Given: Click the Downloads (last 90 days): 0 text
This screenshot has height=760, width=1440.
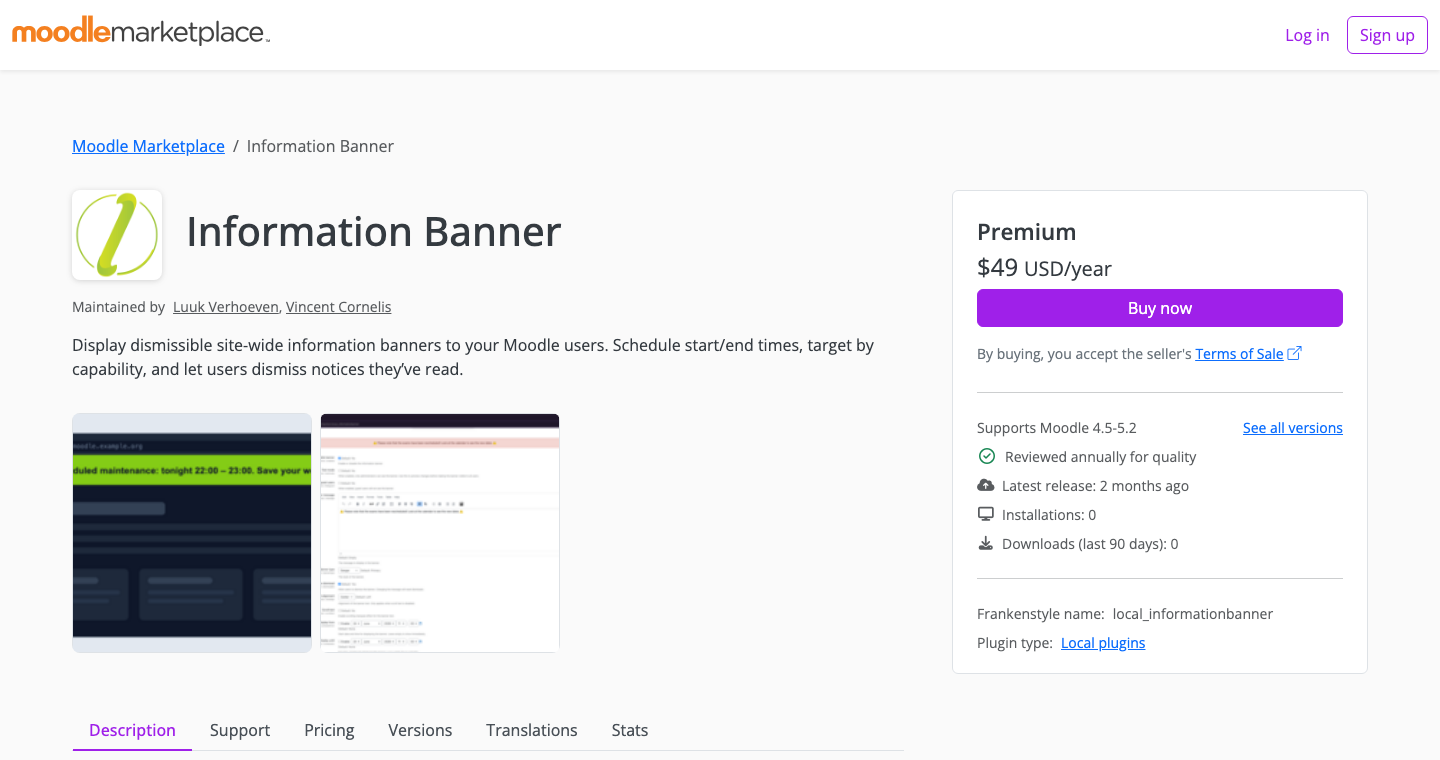Looking at the screenshot, I should click(x=1090, y=544).
